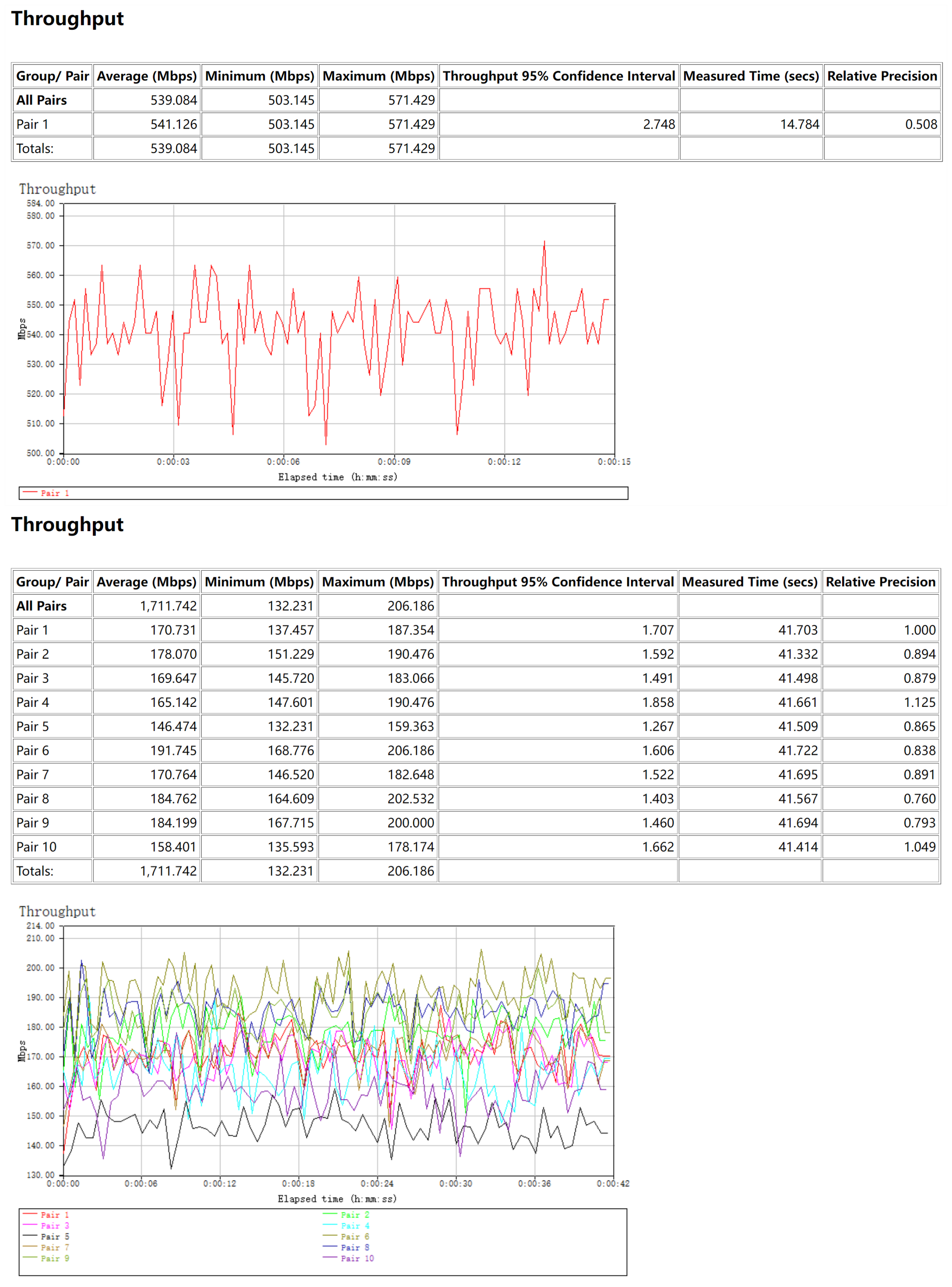Click Pair 8 blue legend entry
This screenshot has height=1287, width=952.
(x=354, y=1248)
